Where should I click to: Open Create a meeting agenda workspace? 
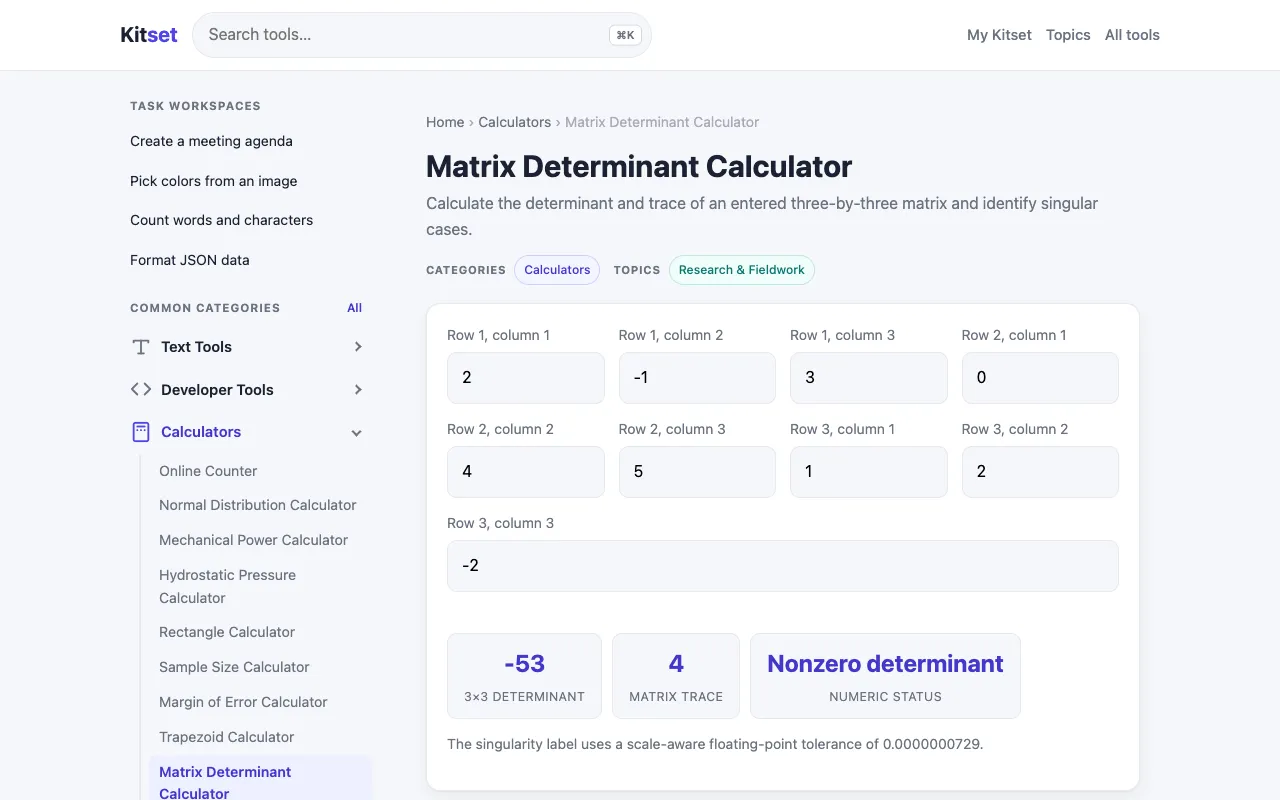(211, 141)
